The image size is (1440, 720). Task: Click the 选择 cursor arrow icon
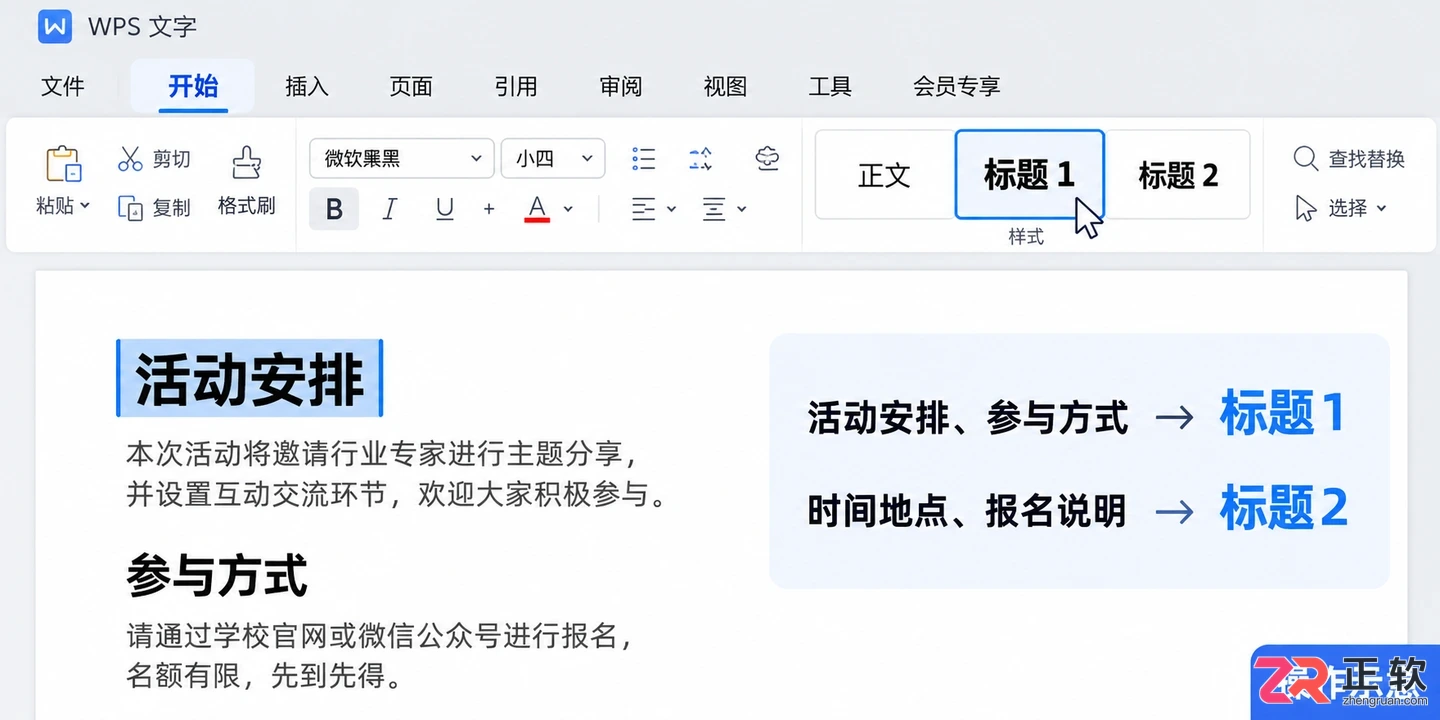(x=1305, y=208)
